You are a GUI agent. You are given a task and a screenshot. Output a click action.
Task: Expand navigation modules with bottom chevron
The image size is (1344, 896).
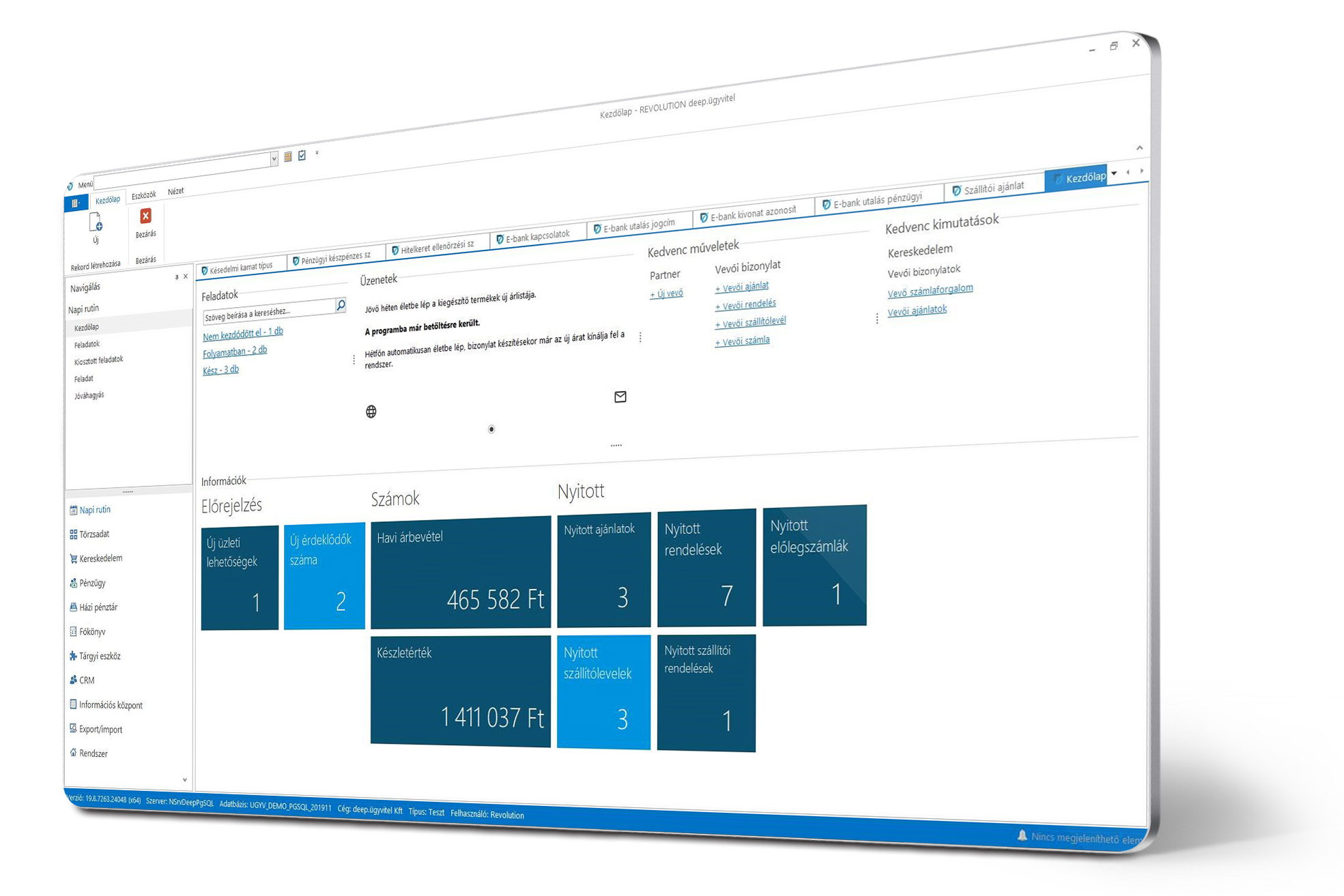[x=184, y=779]
